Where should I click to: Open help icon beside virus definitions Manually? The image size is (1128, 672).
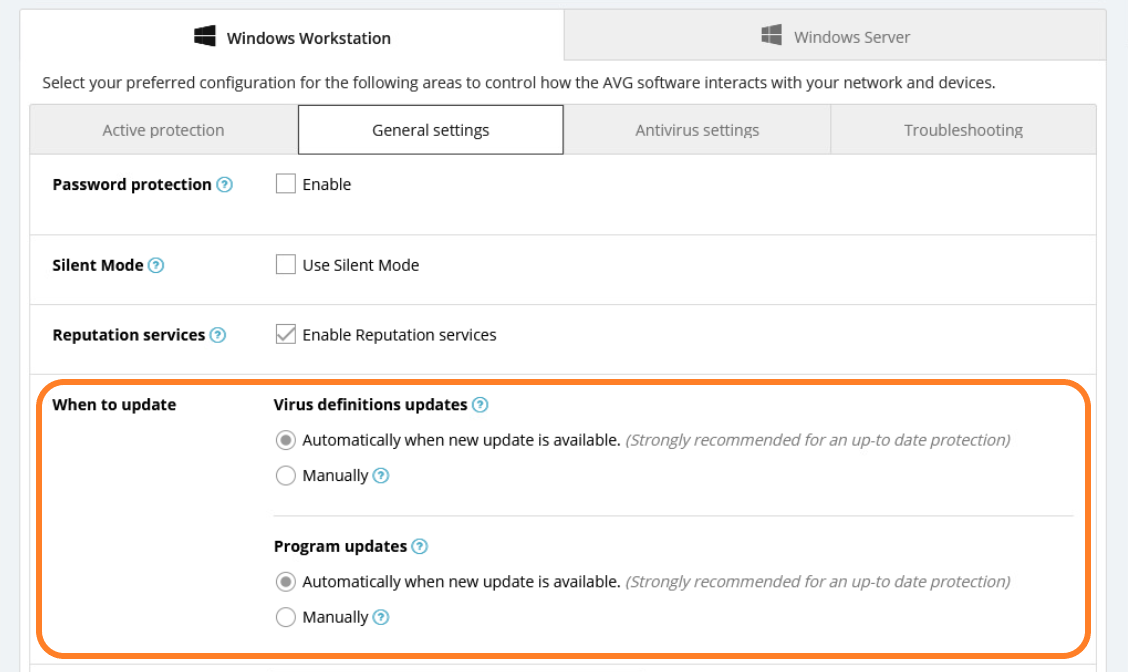(381, 476)
